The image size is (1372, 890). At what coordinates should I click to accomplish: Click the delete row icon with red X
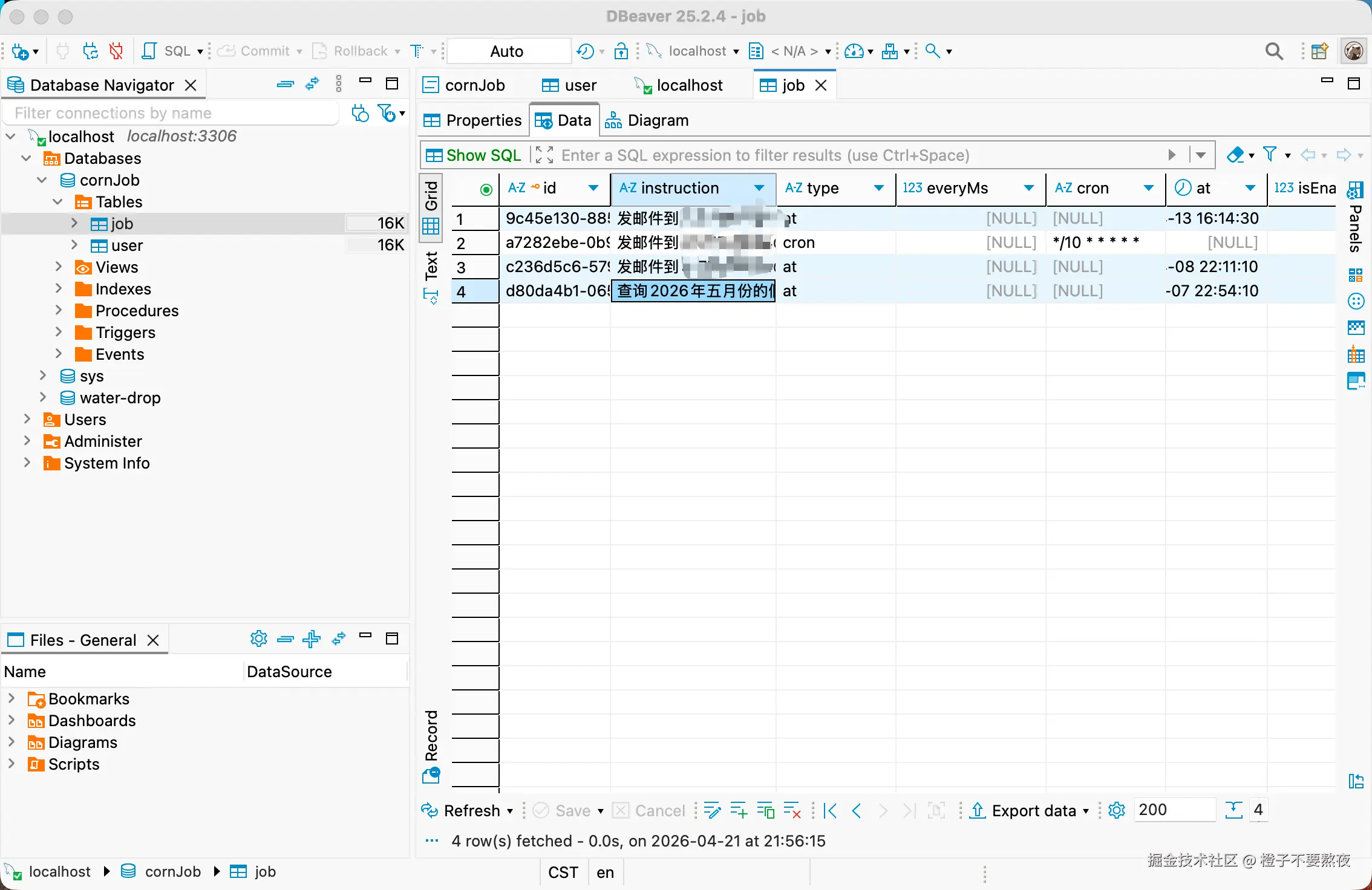pyautogui.click(x=791, y=810)
